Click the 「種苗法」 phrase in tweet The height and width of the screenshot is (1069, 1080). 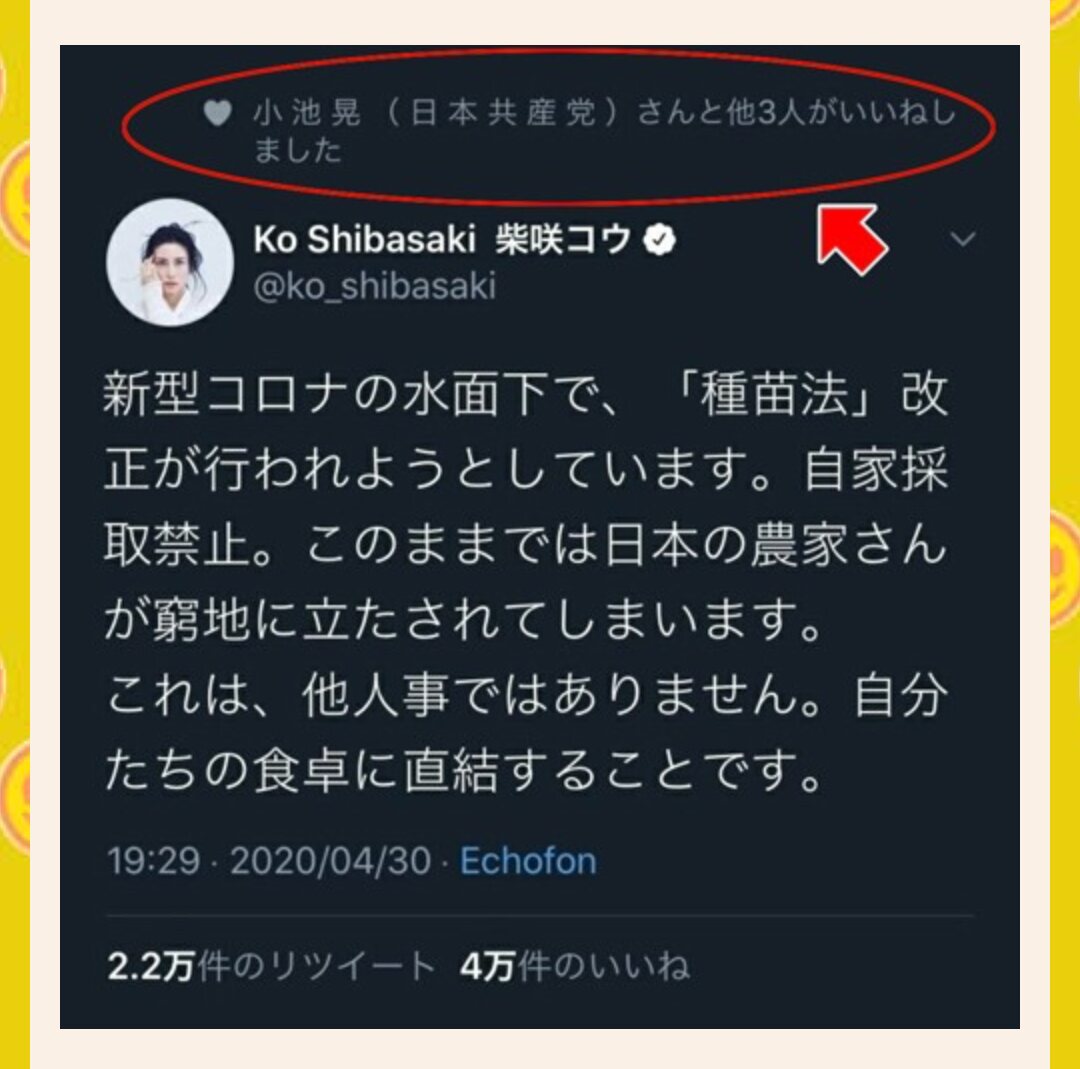[x=776, y=396]
